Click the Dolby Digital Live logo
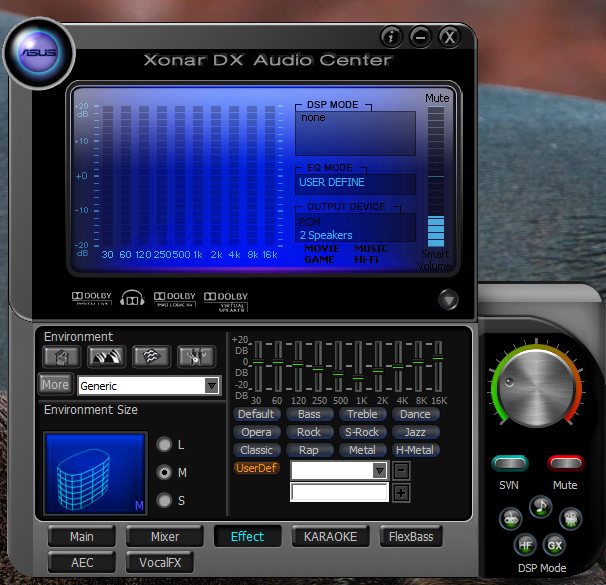Viewport: 606px width, 585px height. coord(92,298)
